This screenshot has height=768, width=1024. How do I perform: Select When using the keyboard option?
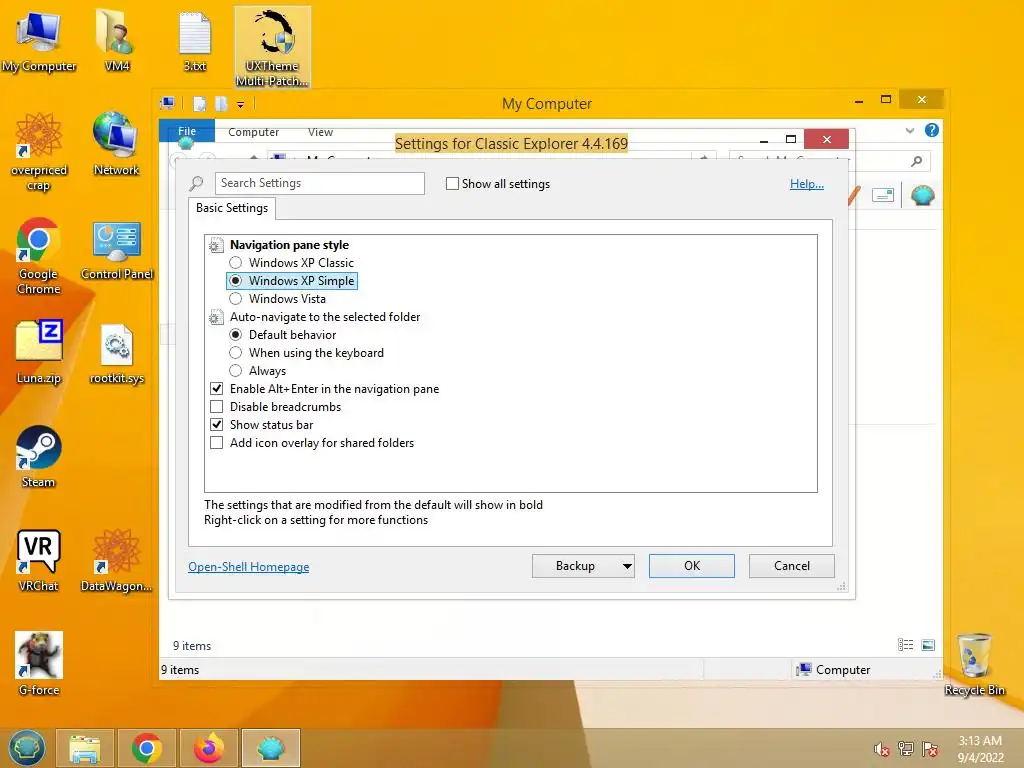[x=236, y=353]
